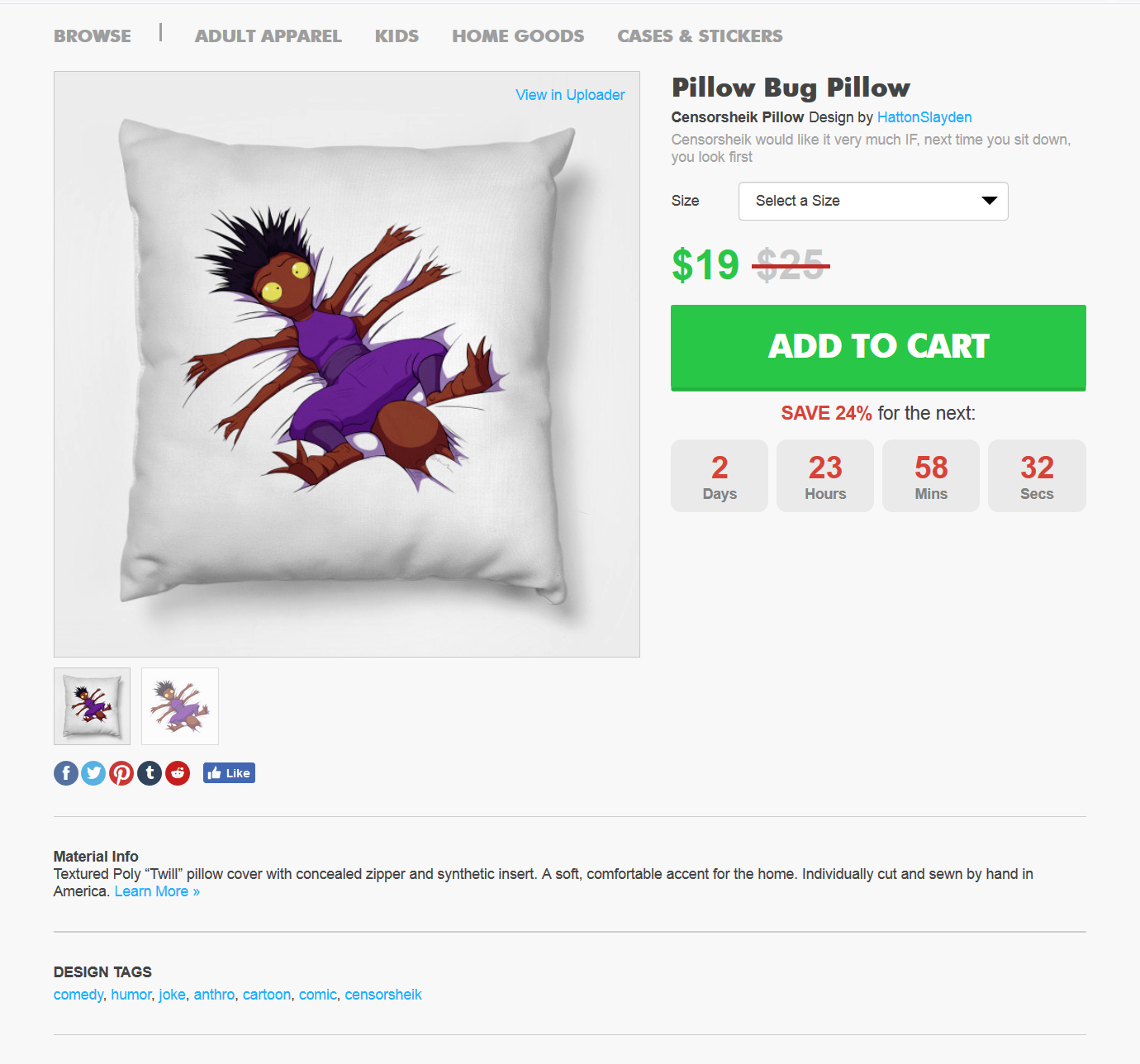The height and width of the screenshot is (1064, 1140).
Task: Visit designer HattonSlayden's profile
Action: tap(924, 117)
